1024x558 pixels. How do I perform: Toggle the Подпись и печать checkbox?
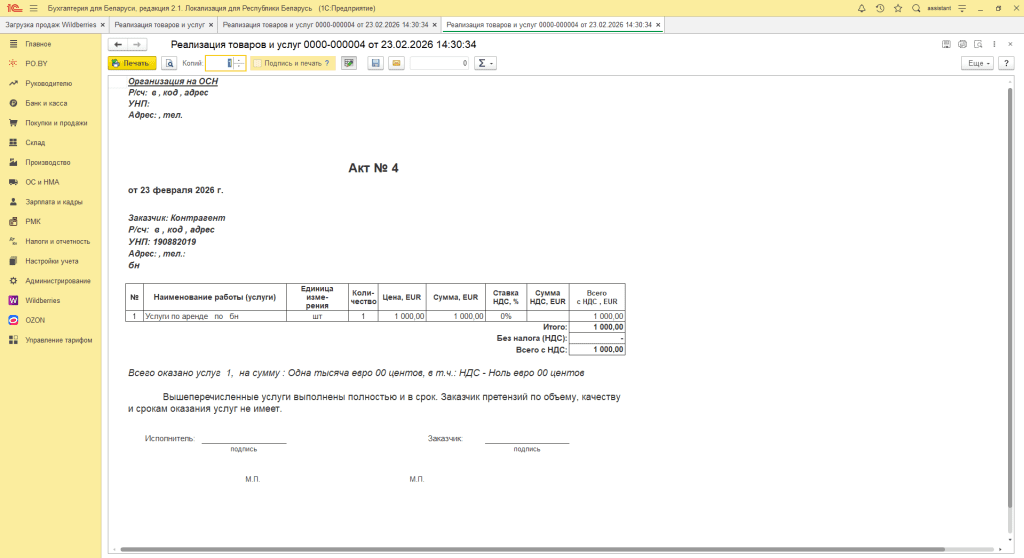point(257,63)
